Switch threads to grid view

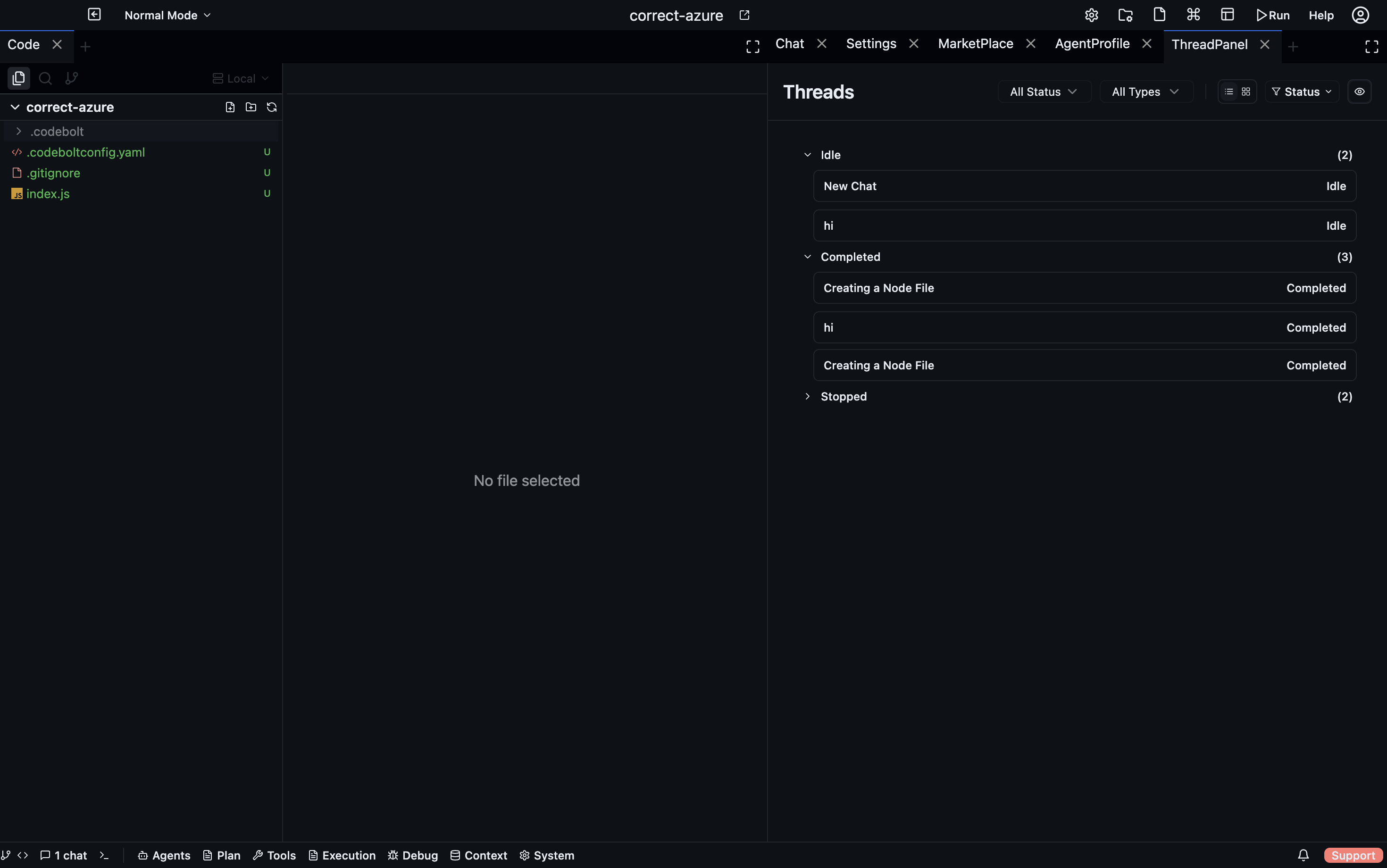[1246, 92]
